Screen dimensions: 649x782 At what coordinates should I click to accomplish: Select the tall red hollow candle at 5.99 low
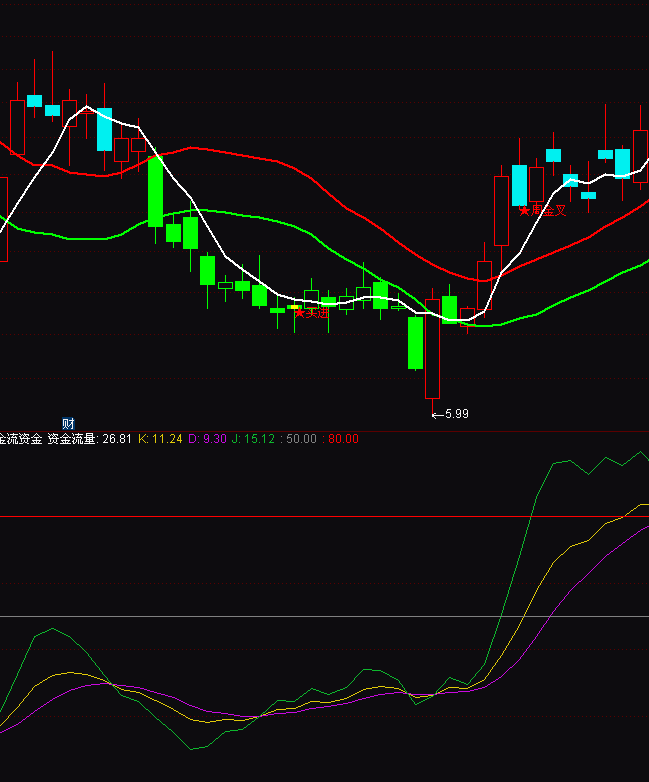(432, 348)
